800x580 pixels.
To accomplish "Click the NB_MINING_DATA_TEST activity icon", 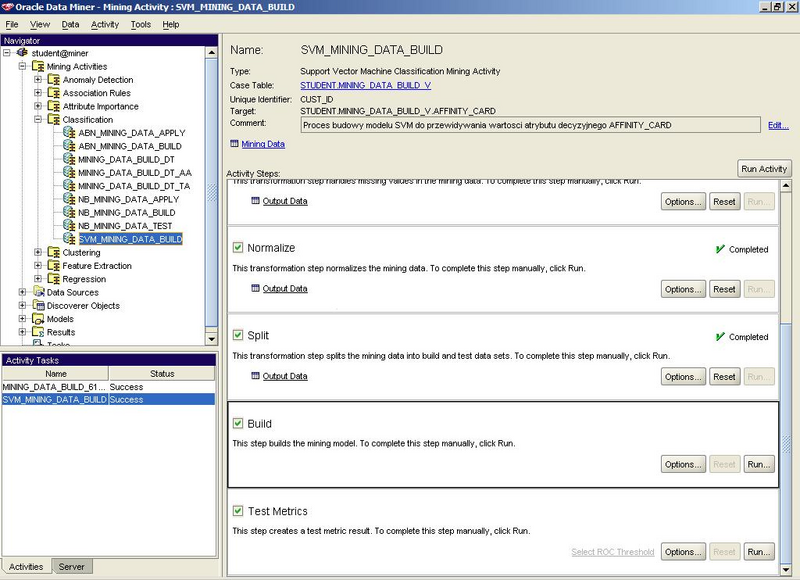I will tap(69, 225).
